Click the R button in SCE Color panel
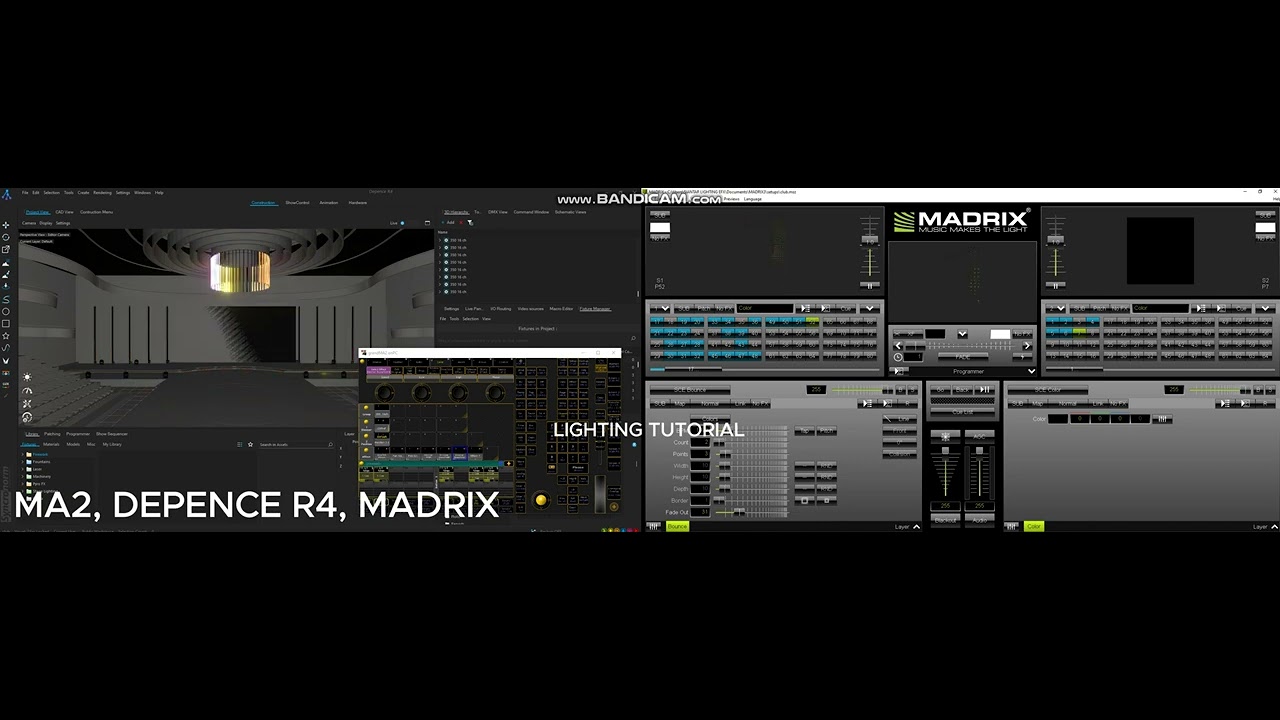The image size is (1280, 720). tap(1265, 403)
